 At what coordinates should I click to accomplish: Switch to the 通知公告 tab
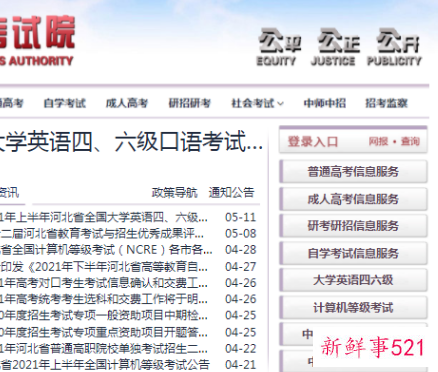point(231,192)
